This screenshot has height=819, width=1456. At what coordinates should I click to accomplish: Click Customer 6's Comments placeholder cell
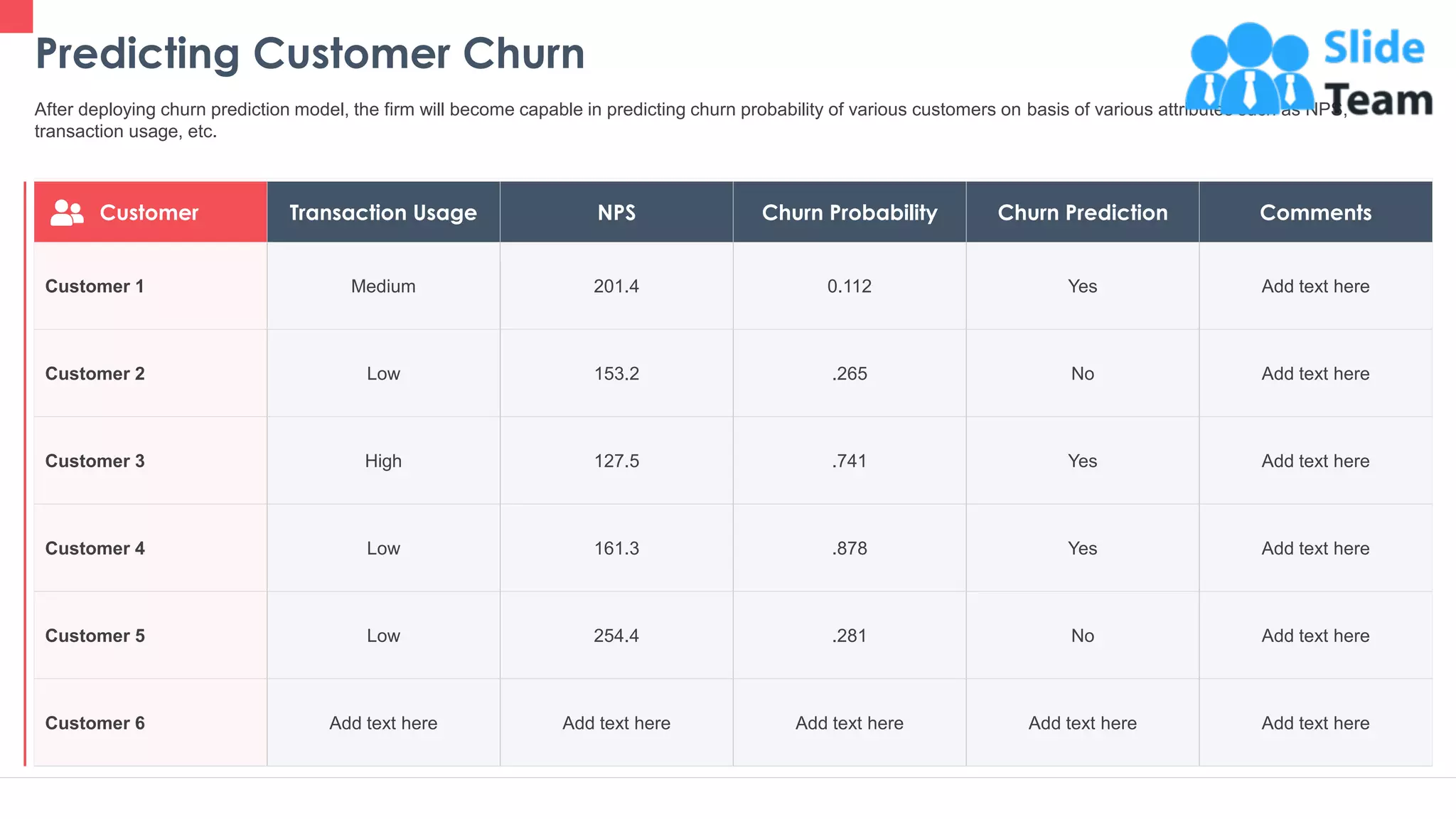(1316, 724)
